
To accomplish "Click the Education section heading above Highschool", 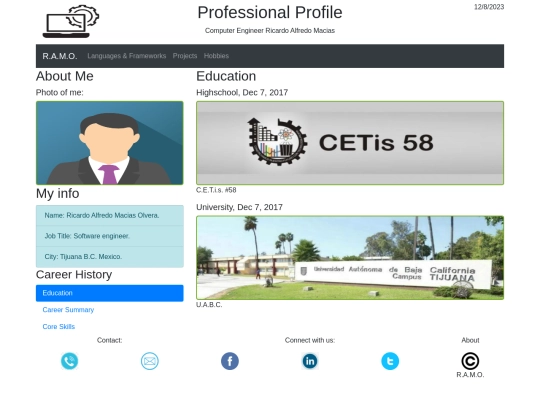I will (226, 76).
